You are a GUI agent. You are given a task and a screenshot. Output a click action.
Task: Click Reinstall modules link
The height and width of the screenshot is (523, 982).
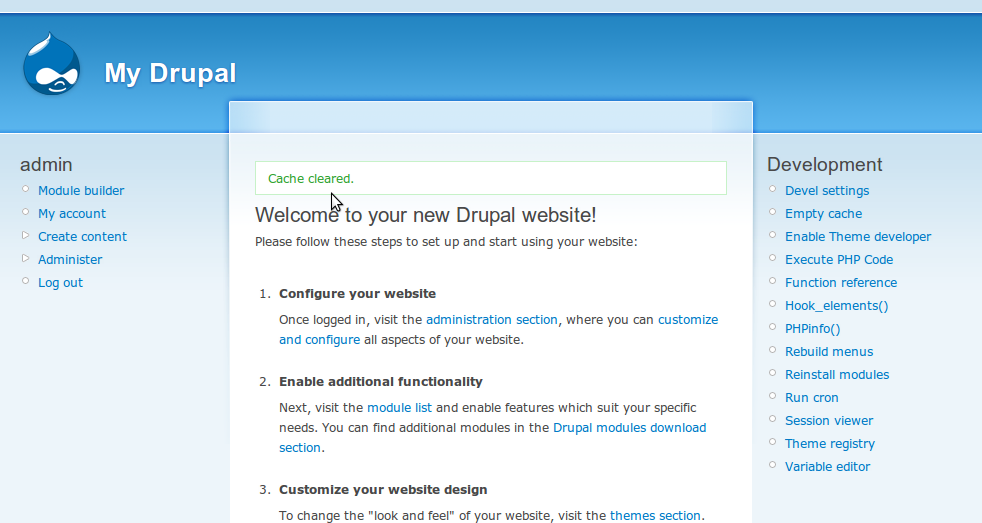(837, 375)
